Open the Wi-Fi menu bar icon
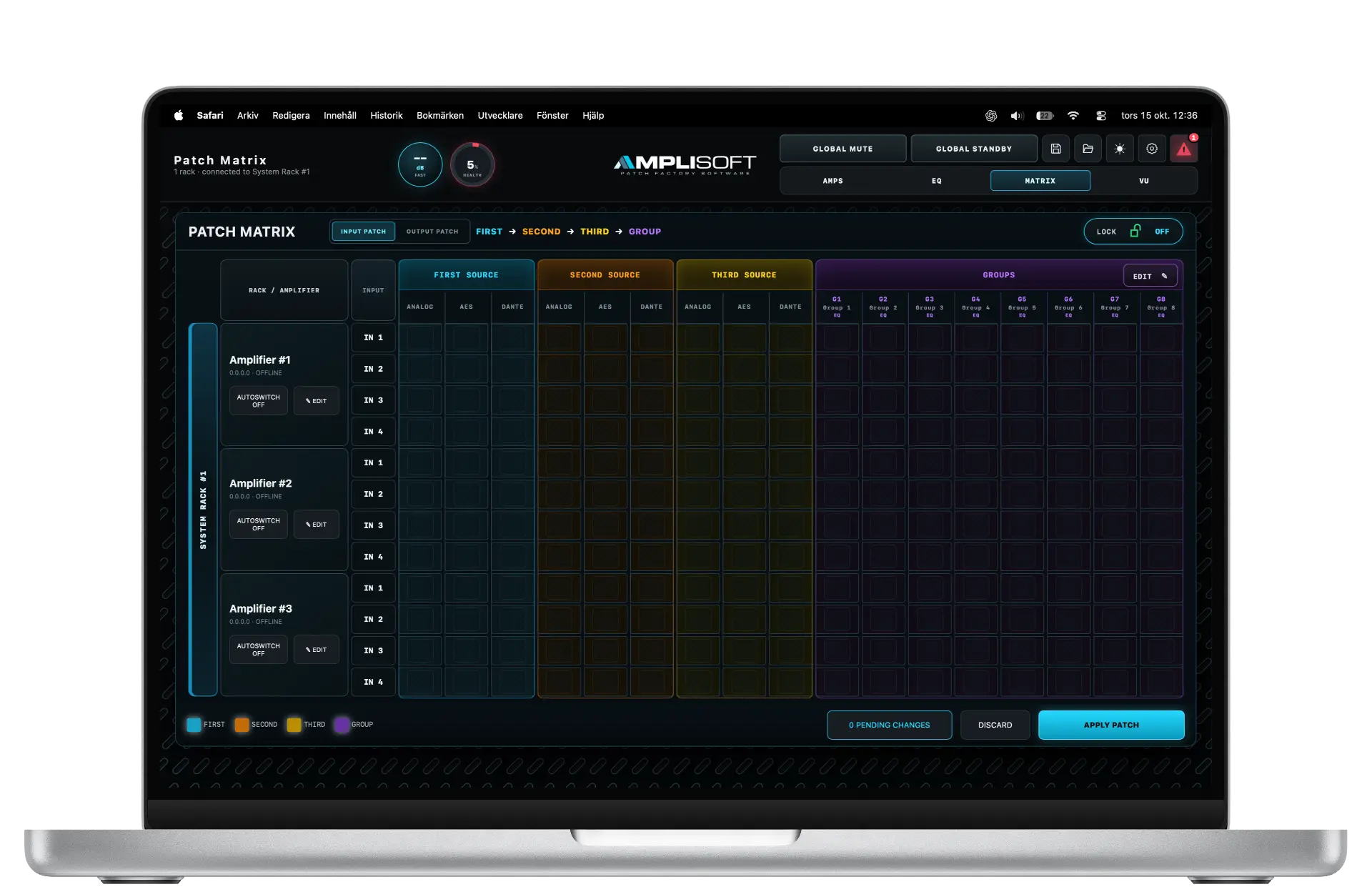This screenshot has height=892, width=1372. [1073, 116]
